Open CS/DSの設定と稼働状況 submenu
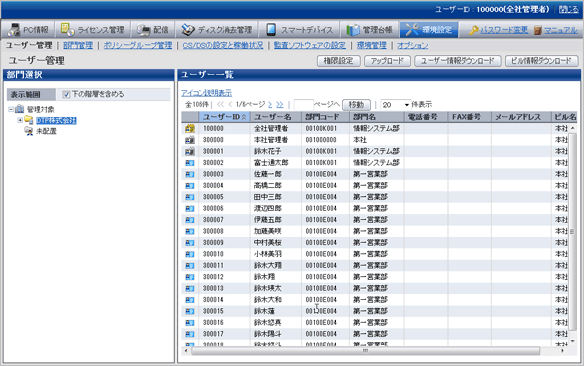584x366 pixels. pos(223,45)
